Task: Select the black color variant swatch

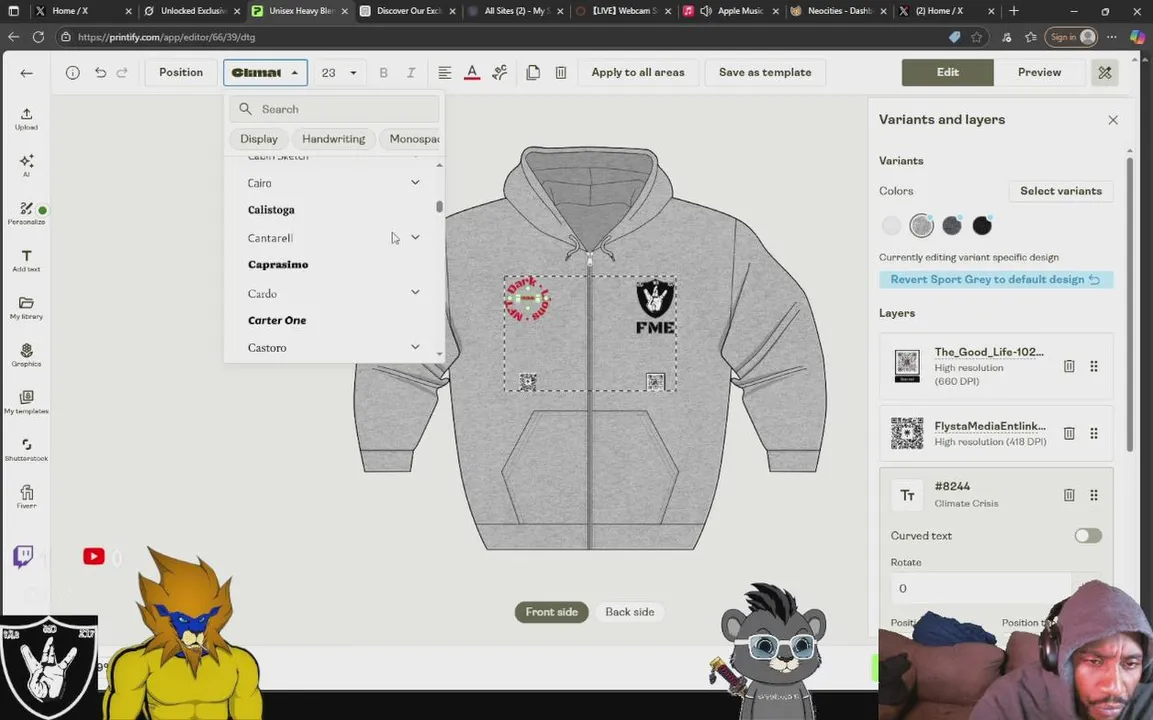Action: pyautogui.click(x=982, y=226)
